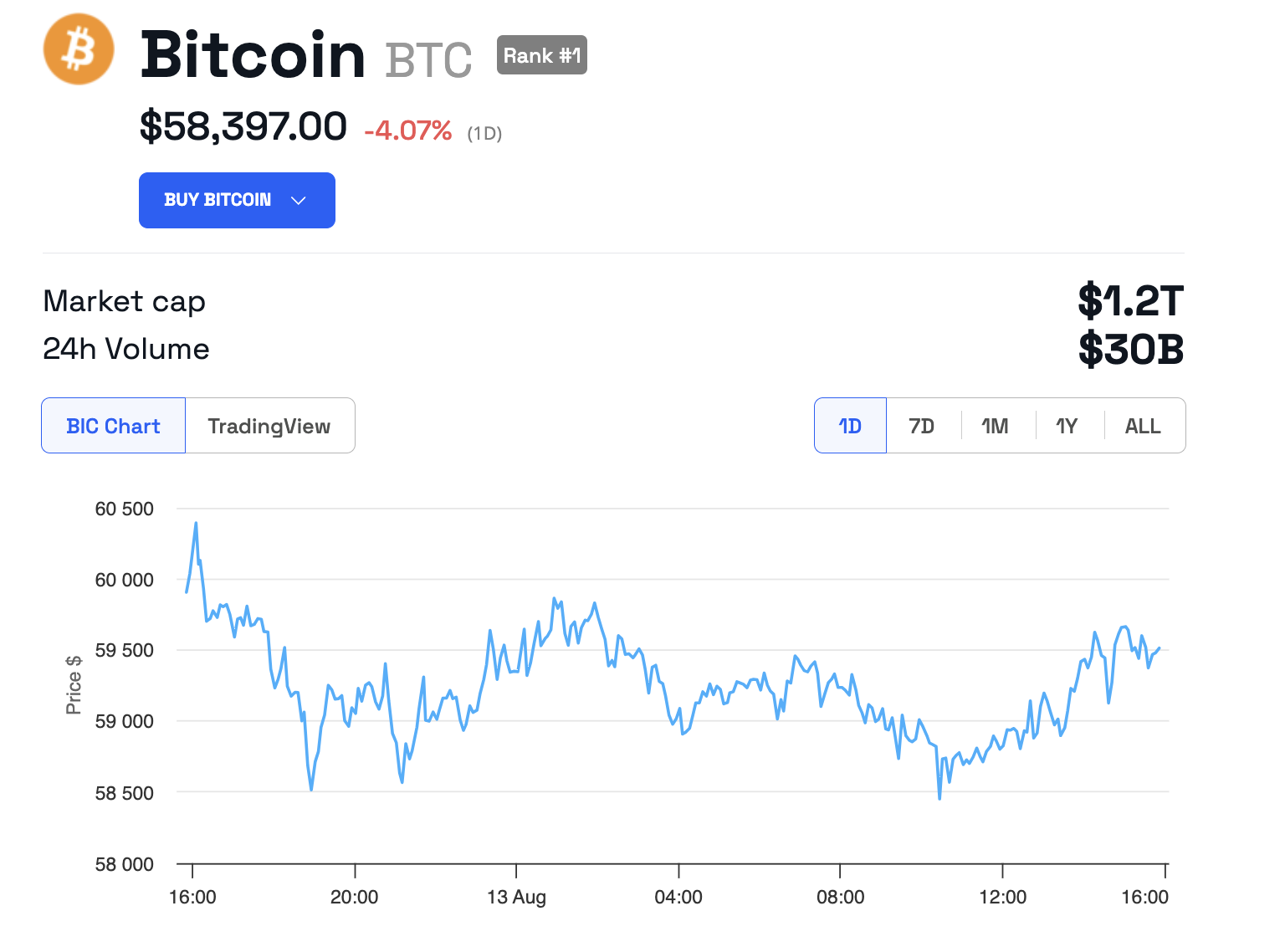Switch to the BIC Chart tab

click(x=113, y=426)
